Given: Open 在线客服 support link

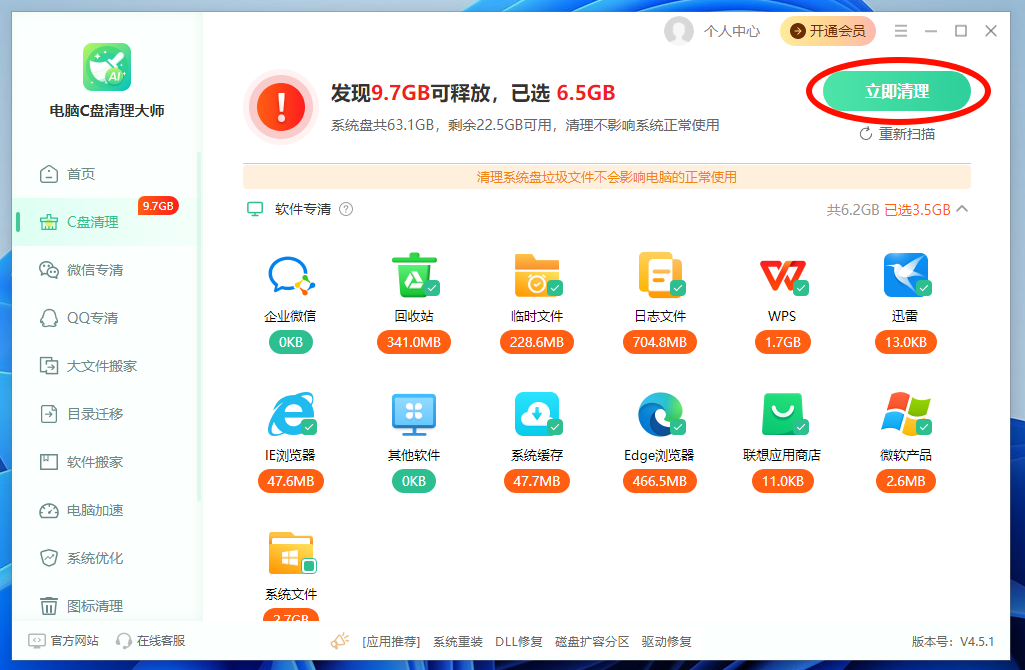Looking at the screenshot, I should point(150,641).
